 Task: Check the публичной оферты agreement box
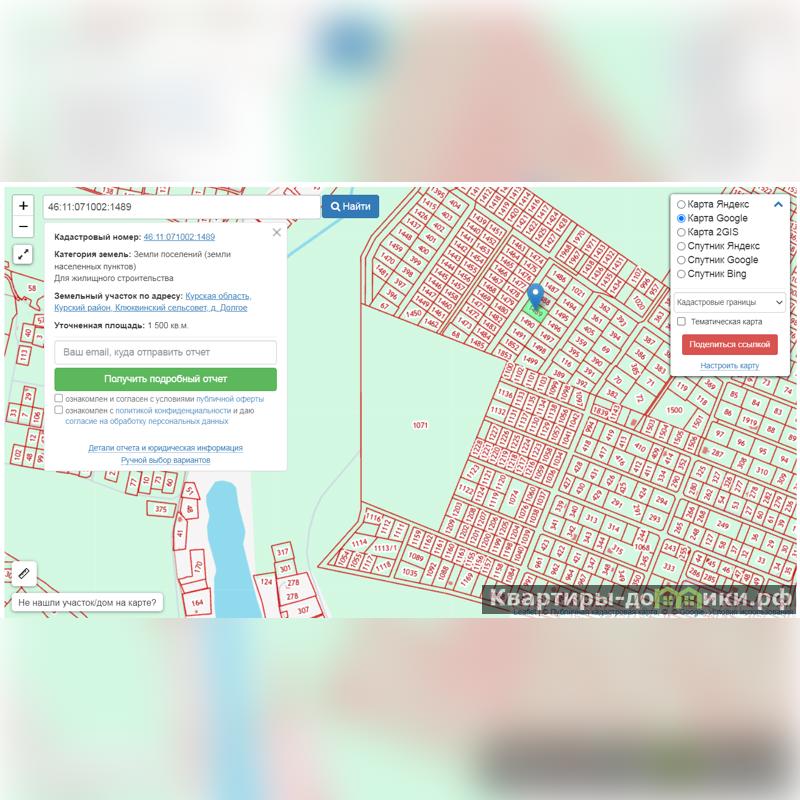pyautogui.click(x=59, y=398)
